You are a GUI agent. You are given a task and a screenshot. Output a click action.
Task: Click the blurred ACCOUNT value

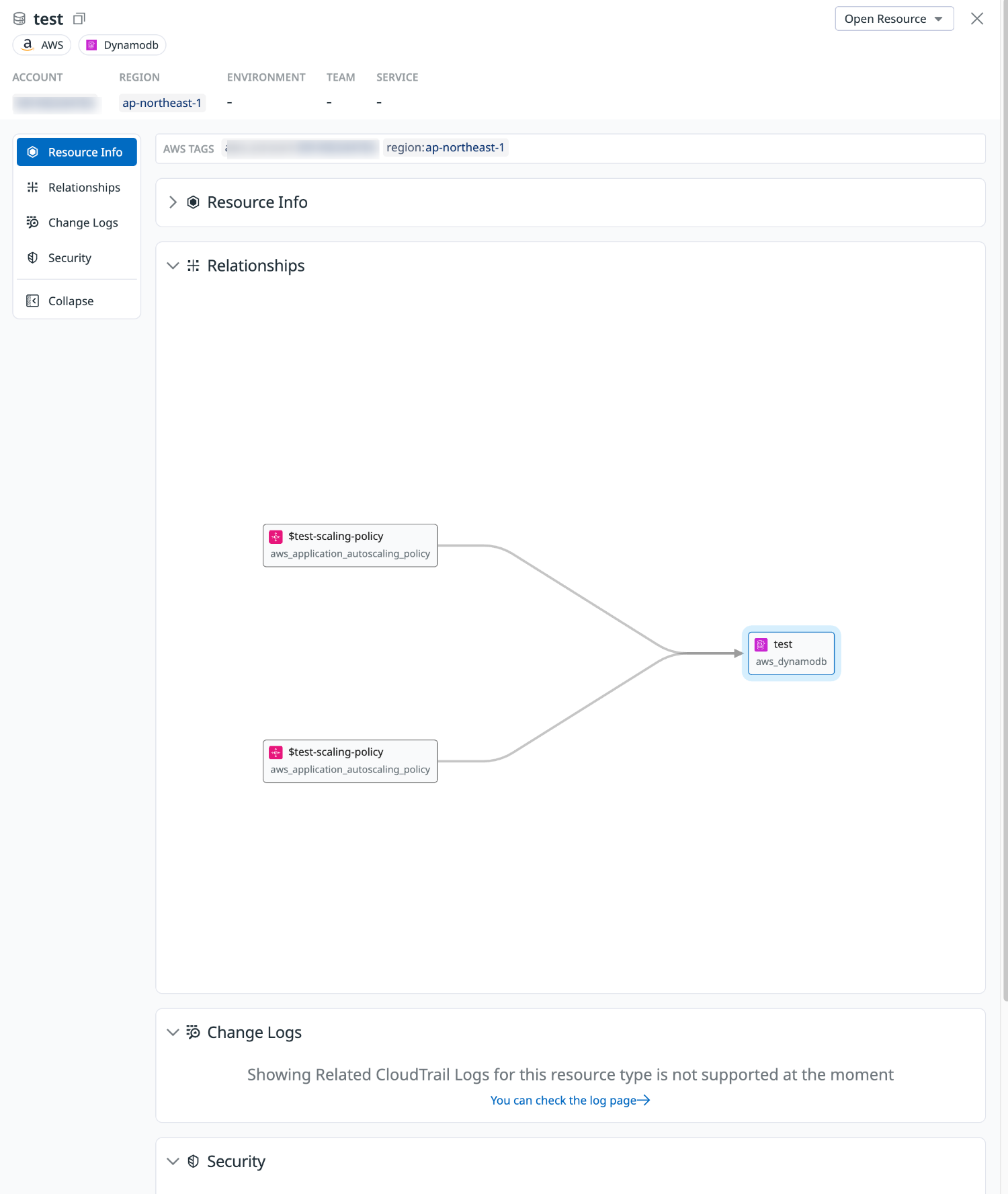pos(56,103)
